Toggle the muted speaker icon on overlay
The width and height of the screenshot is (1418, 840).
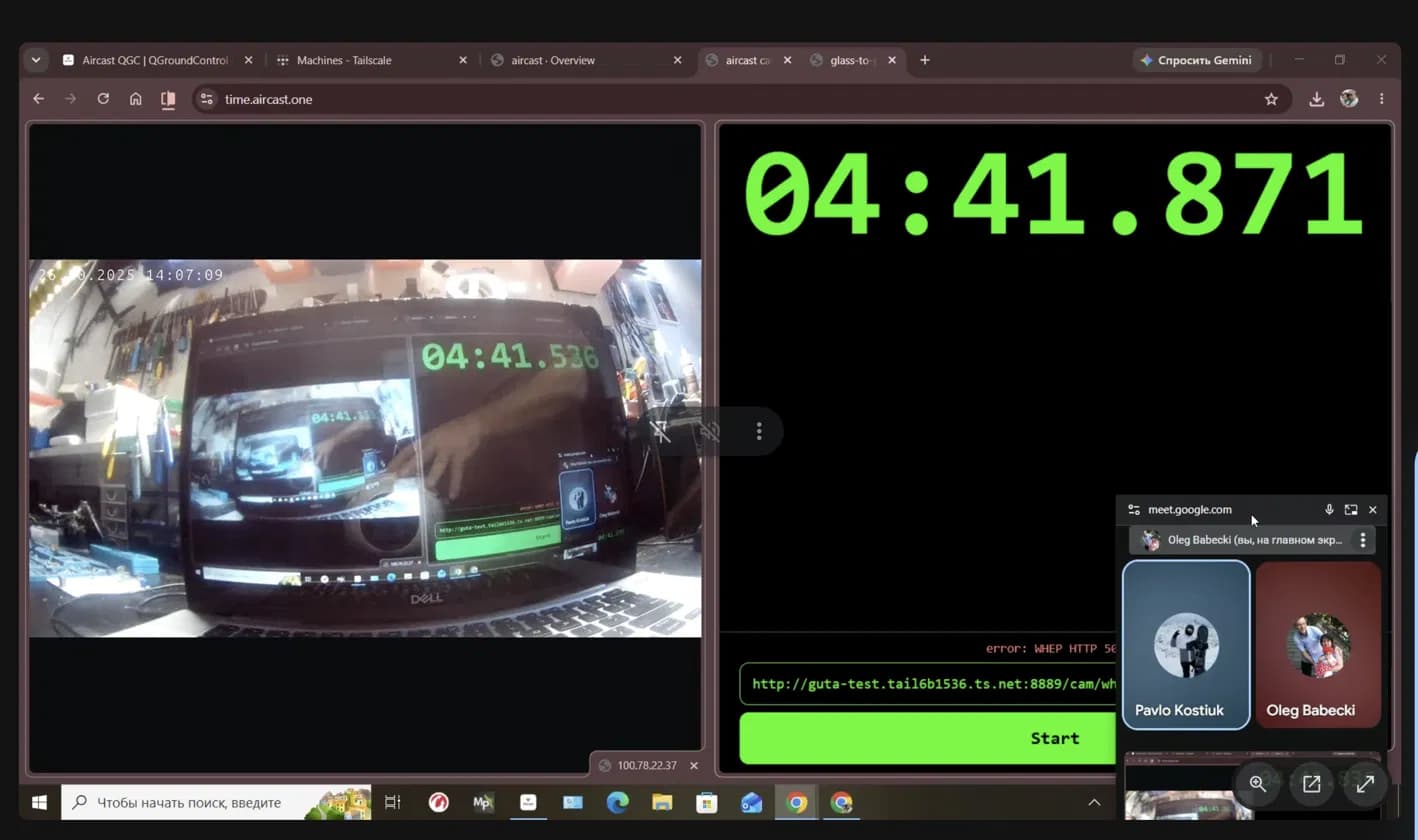(x=710, y=431)
